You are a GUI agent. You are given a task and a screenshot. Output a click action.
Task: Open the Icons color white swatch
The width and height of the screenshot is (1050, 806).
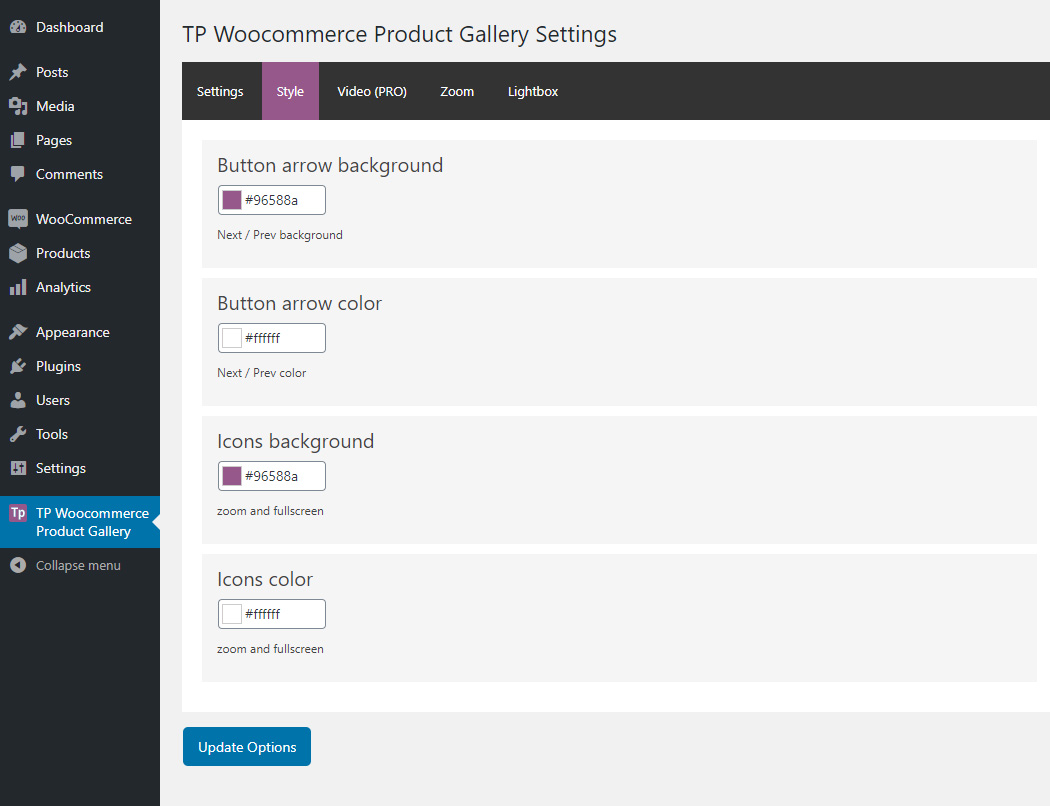point(232,614)
